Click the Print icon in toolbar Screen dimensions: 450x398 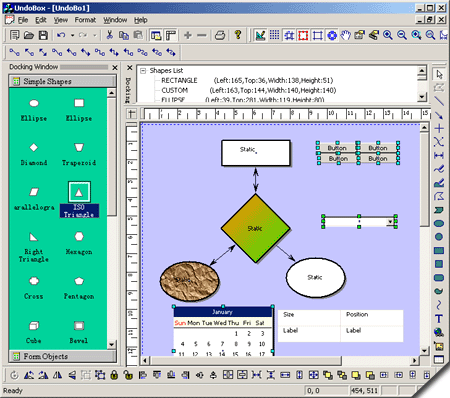[220, 35]
